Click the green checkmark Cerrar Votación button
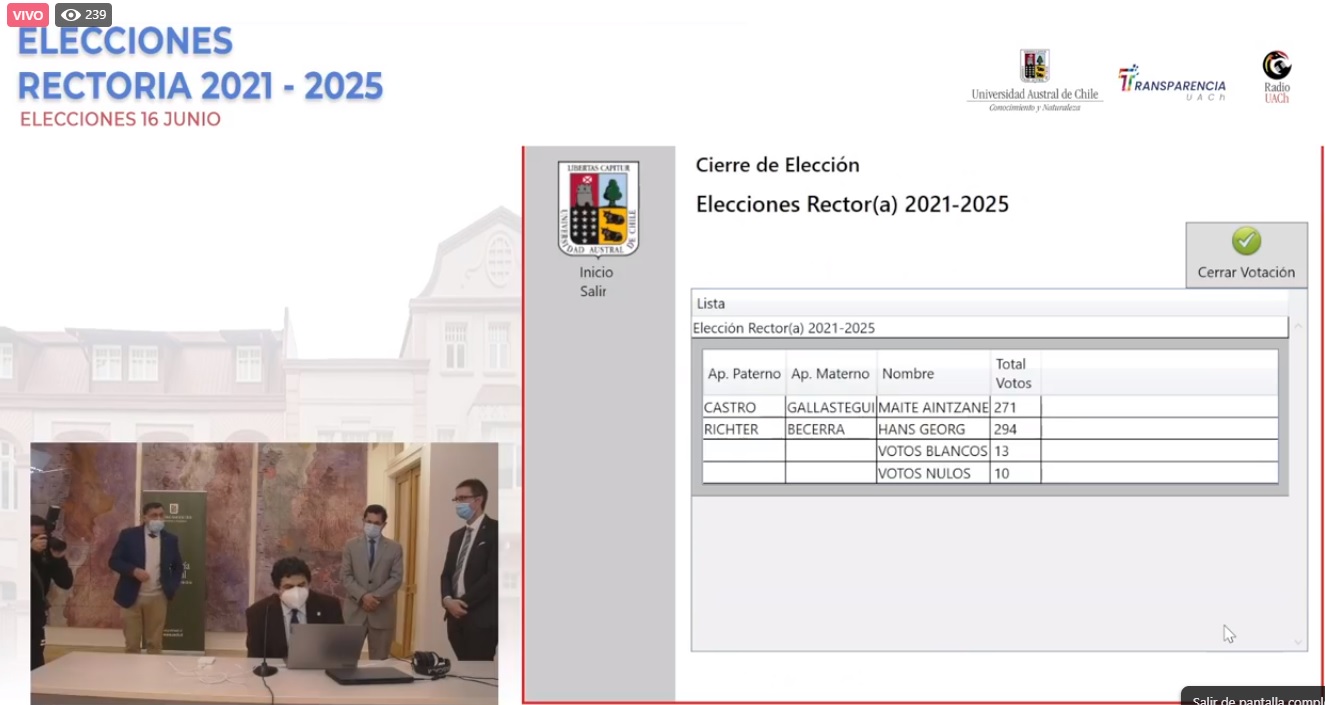This screenshot has height=705, width=1325. [1246, 255]
